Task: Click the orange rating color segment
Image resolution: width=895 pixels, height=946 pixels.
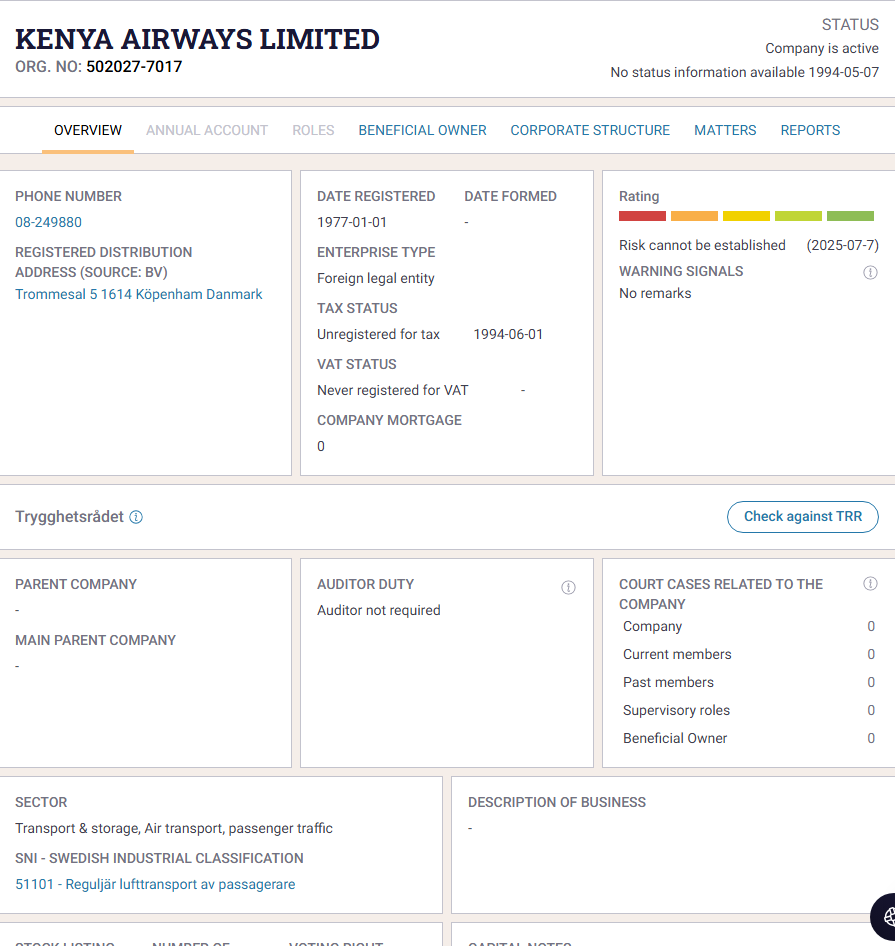Action: (694, 216)
